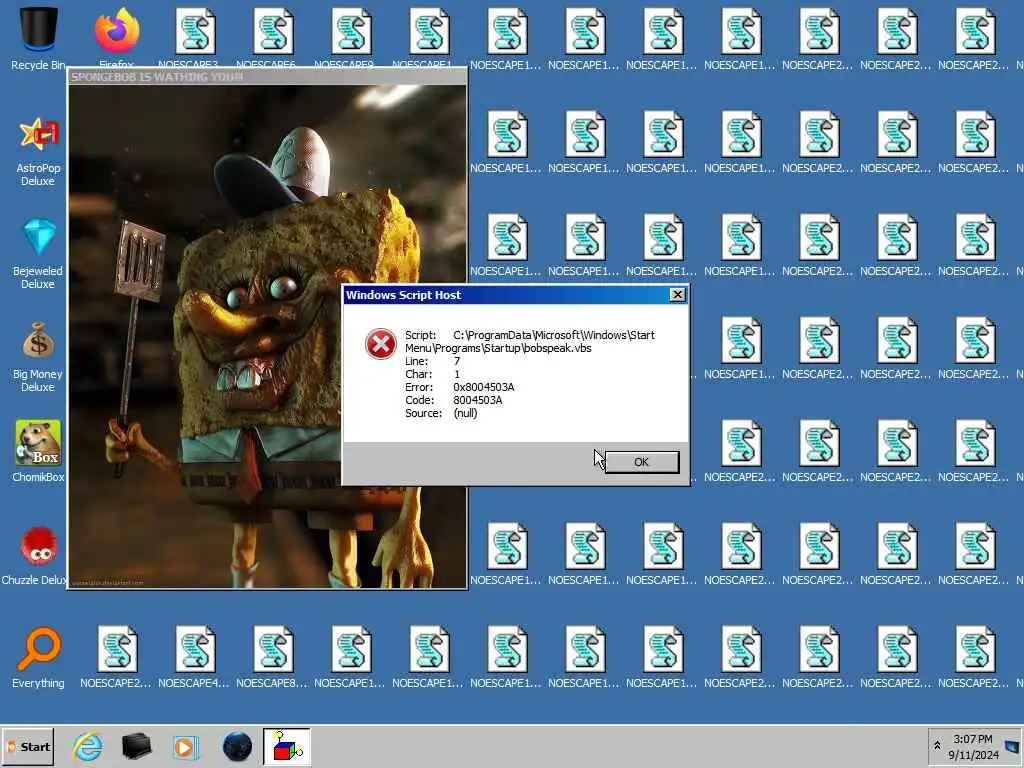Click the Code value 8004503A

click(x=478, y=400)
